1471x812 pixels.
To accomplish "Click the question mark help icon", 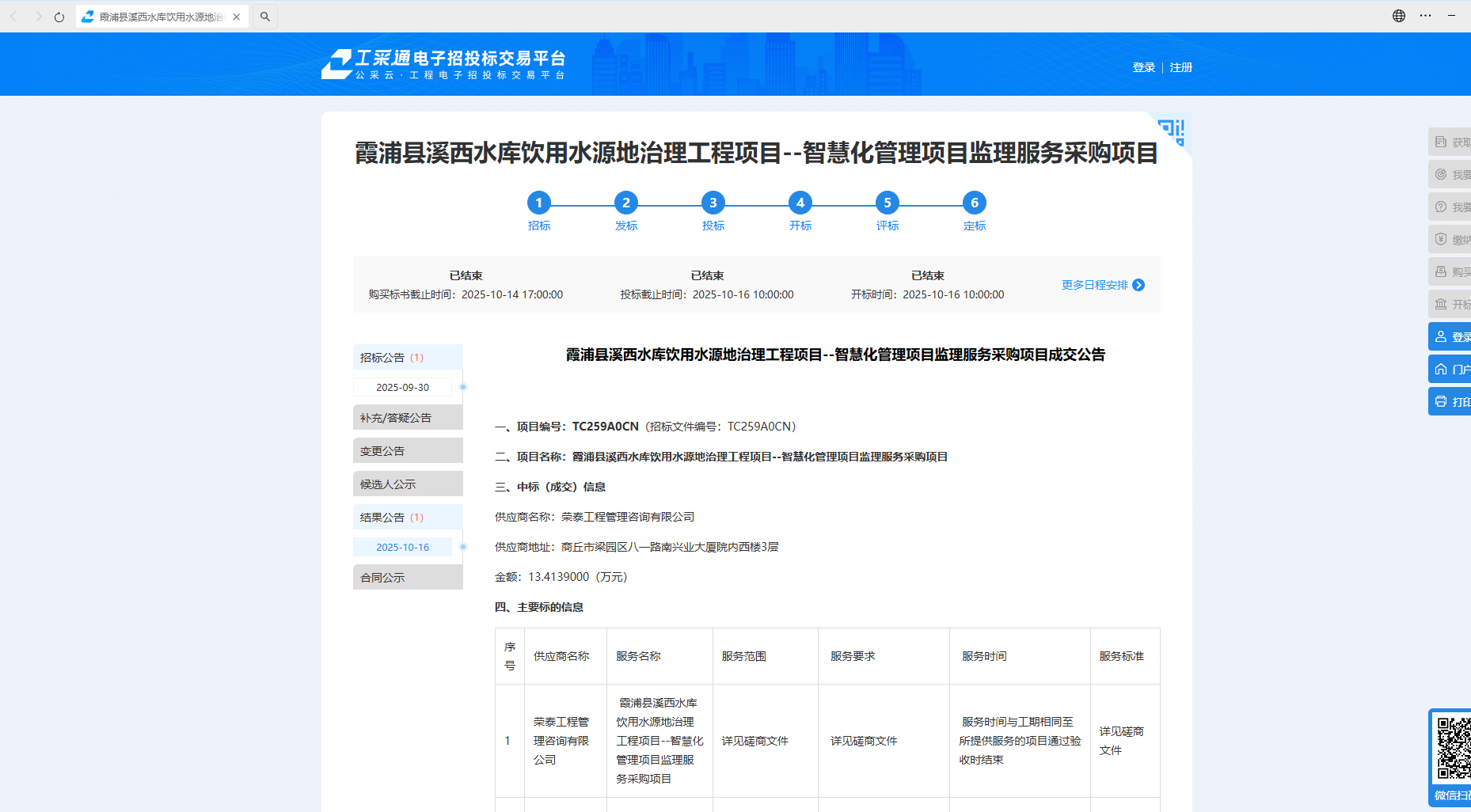I will (x=1441, y=207).
